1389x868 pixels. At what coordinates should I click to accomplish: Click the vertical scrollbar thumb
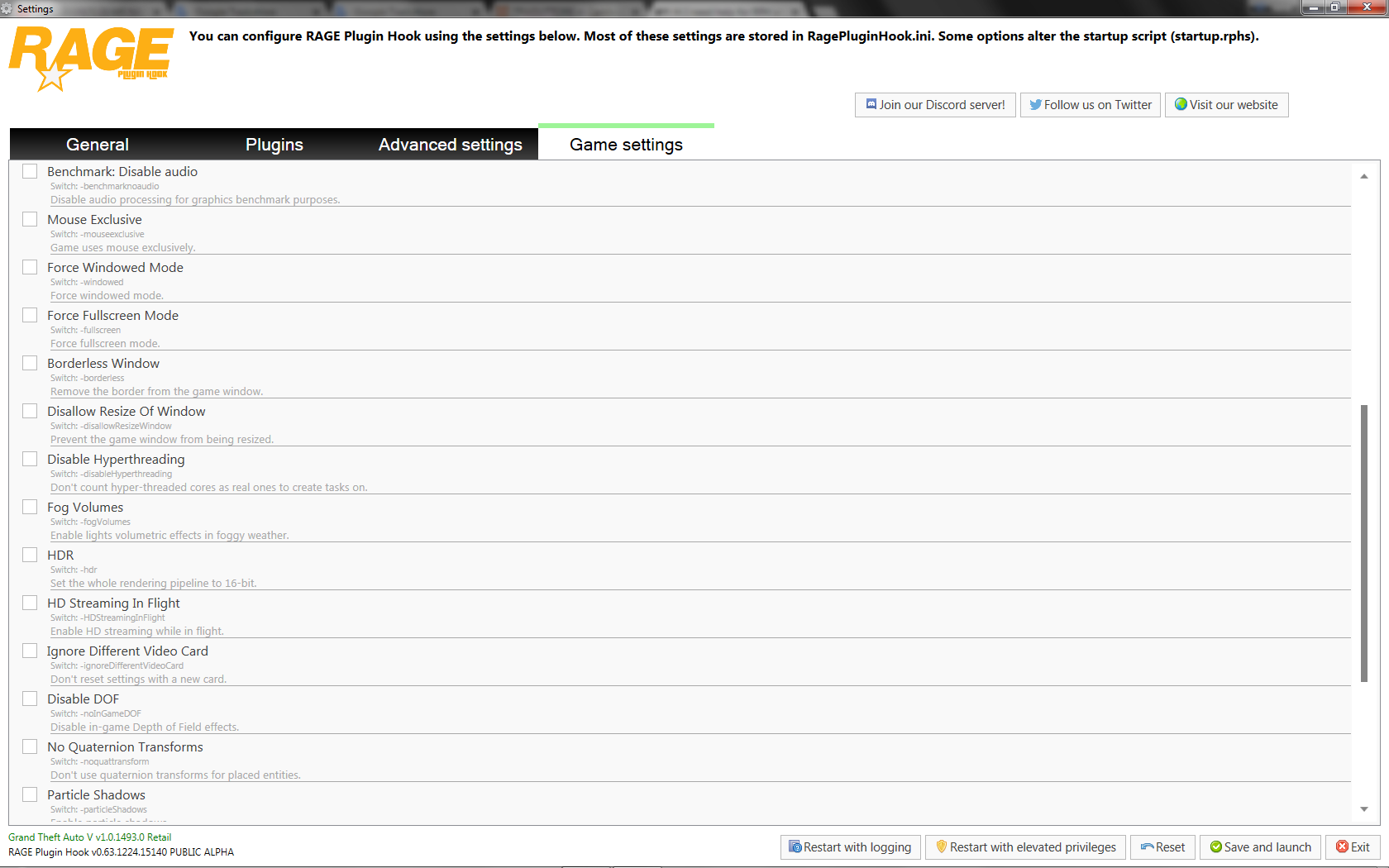[1364, 542]
